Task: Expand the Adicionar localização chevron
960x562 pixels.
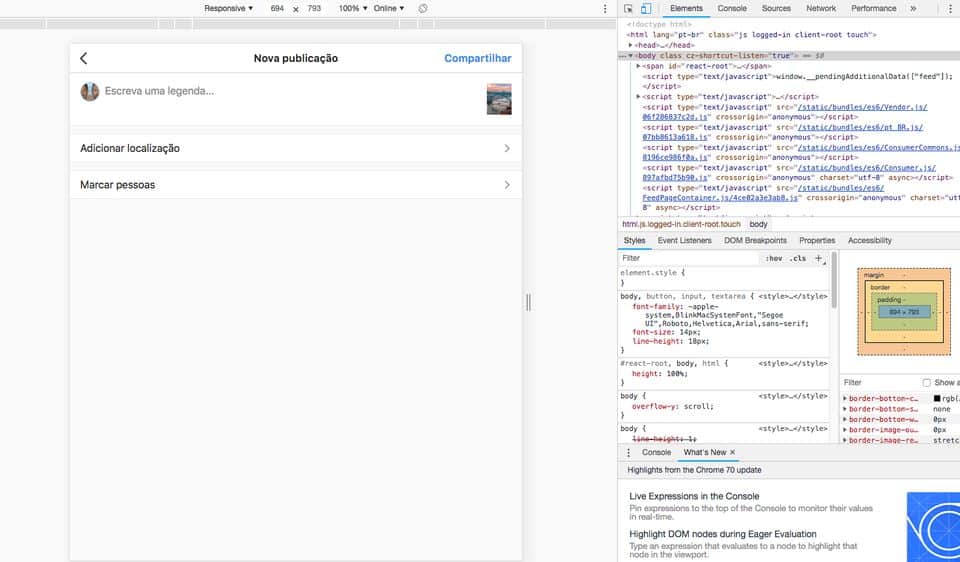Action: pos(507,148)
